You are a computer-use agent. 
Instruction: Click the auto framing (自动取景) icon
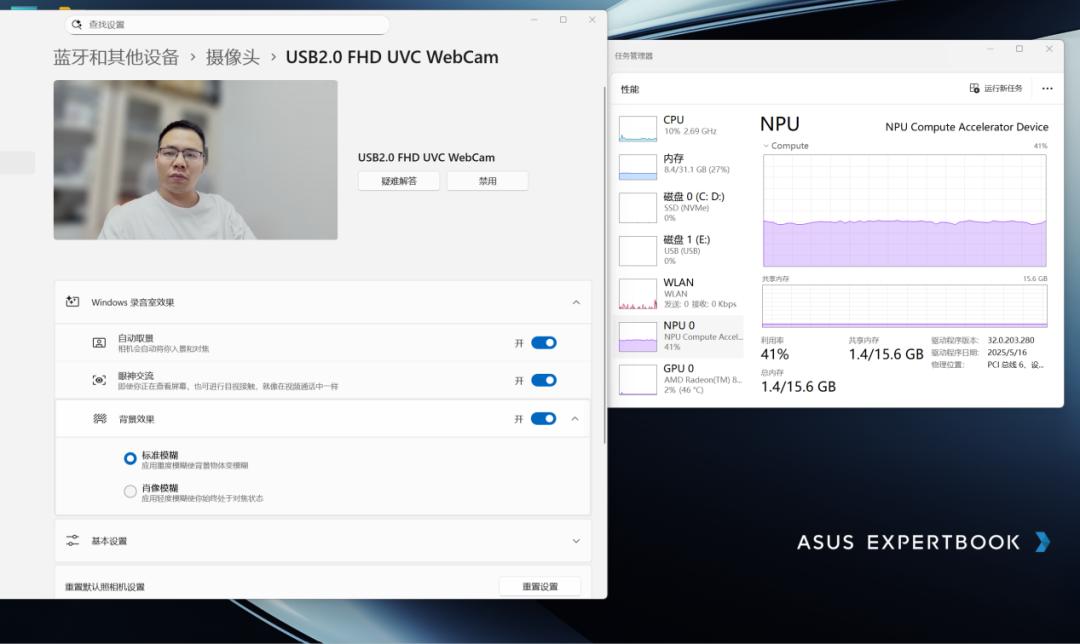coord(99,343)
